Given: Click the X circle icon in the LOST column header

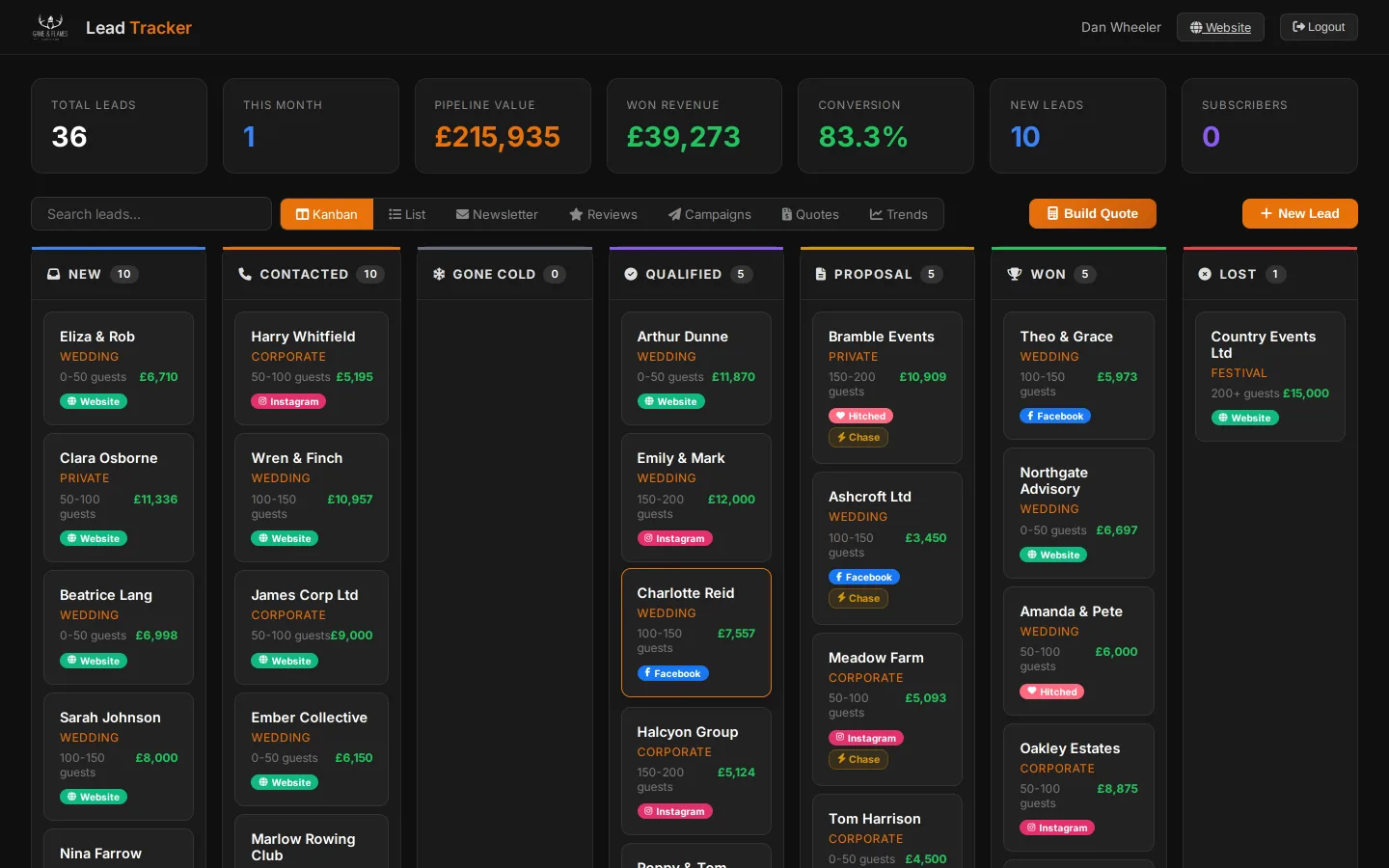Looking at the screenshot, I should click(x=1205, y=274).
